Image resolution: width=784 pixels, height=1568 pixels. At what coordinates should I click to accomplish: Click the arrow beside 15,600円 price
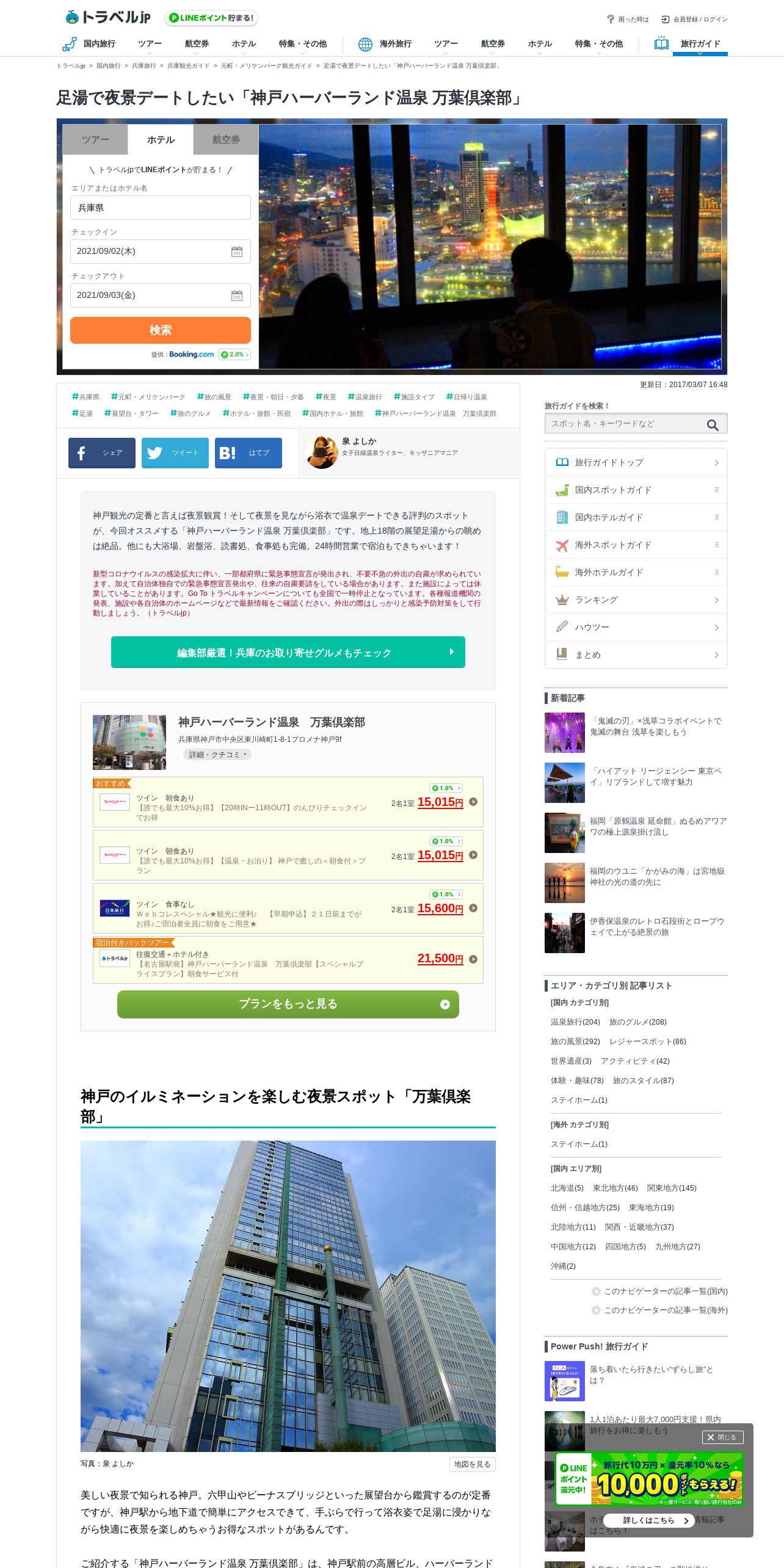click(x=473, y=908)
